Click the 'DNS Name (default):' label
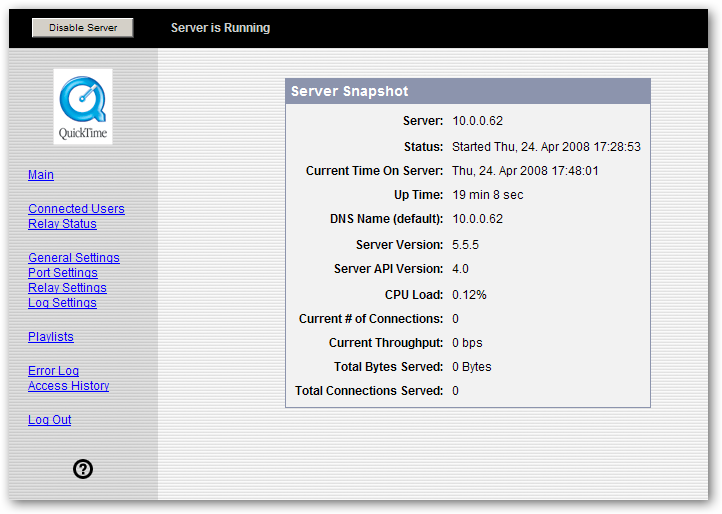The image size is (722, 514). click(x=386, y=219)
